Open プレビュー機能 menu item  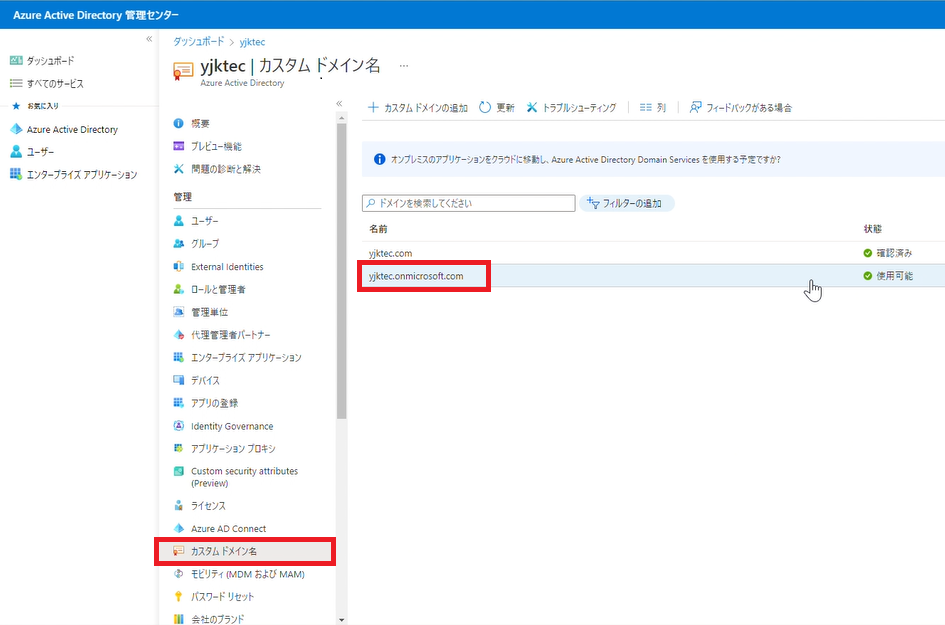click(x=216, y=146)
